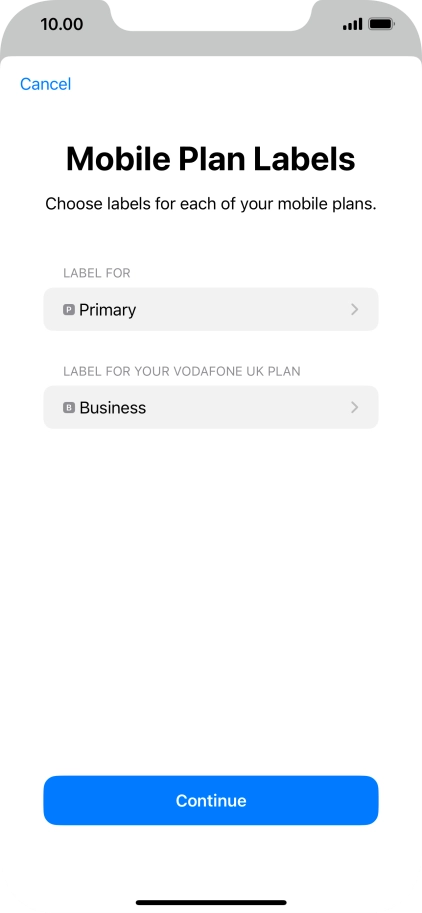Click 'LABEL FOR YOUR VODAFONE UK PLAN' header
422x913 pixels.
(x=182, y=371)
